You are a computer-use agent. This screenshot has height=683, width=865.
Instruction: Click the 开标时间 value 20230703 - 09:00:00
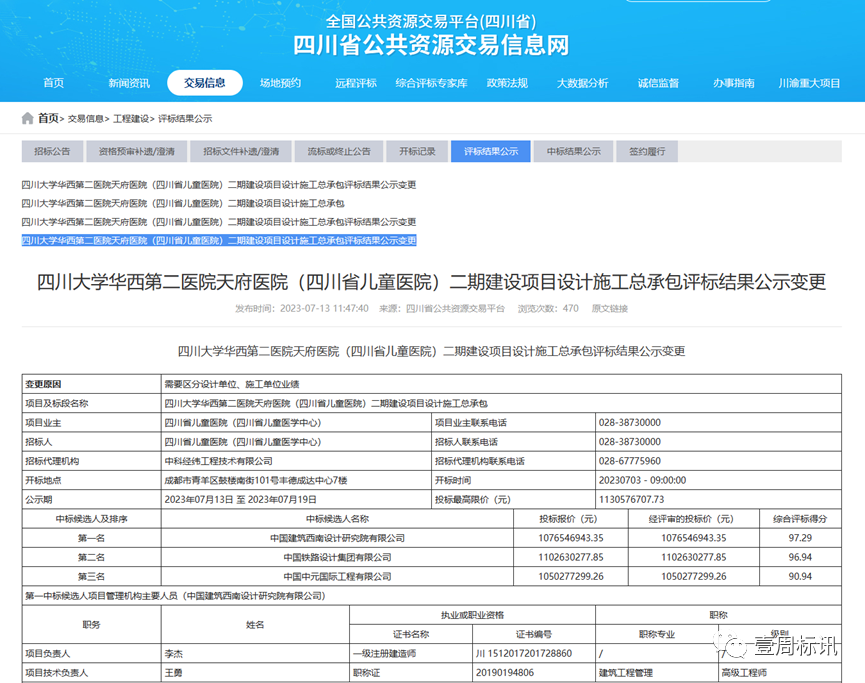642,480
